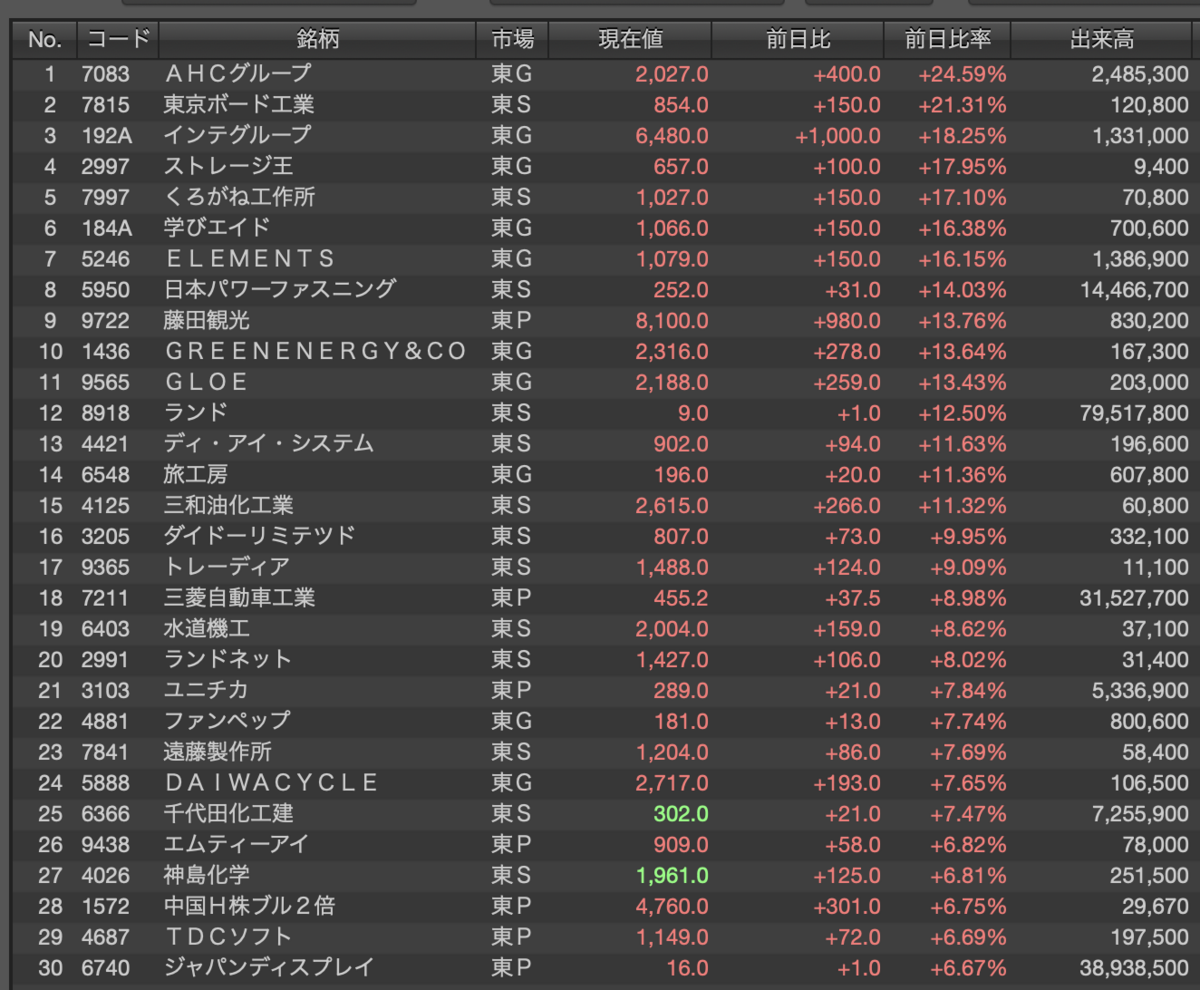
Task: Select 日本パワーファスニング stock name
Action: point(280,290)
